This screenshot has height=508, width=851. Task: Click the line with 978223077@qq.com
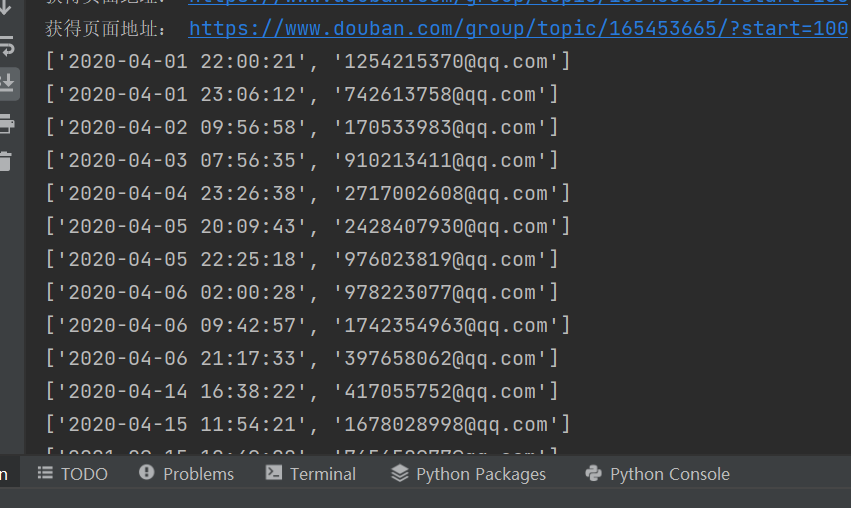(302, 293)
